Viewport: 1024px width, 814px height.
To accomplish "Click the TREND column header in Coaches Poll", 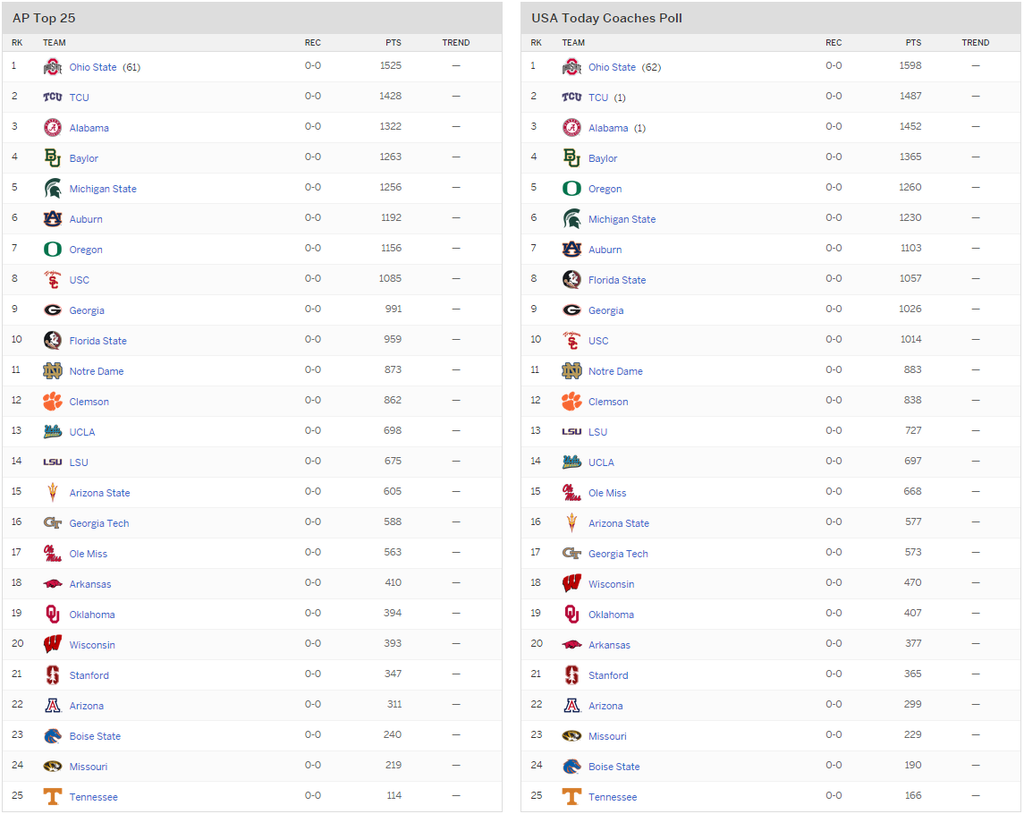I will tap(975, 42).
